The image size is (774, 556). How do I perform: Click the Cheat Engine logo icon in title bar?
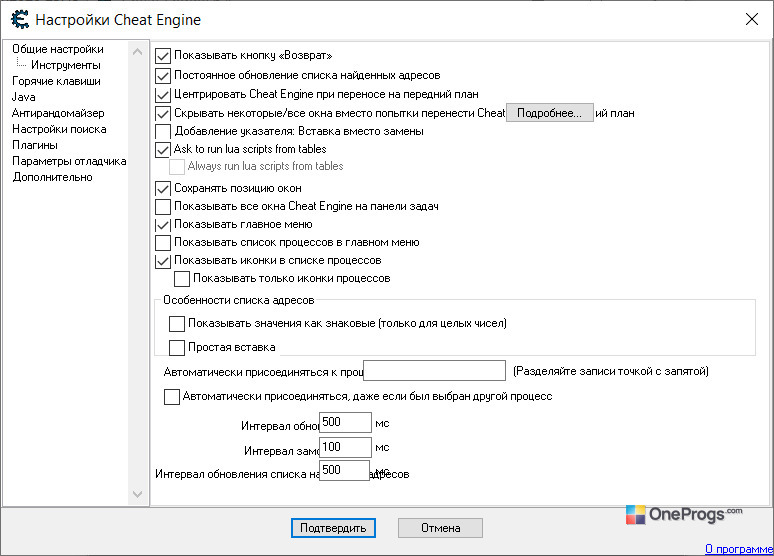point(20,20)
